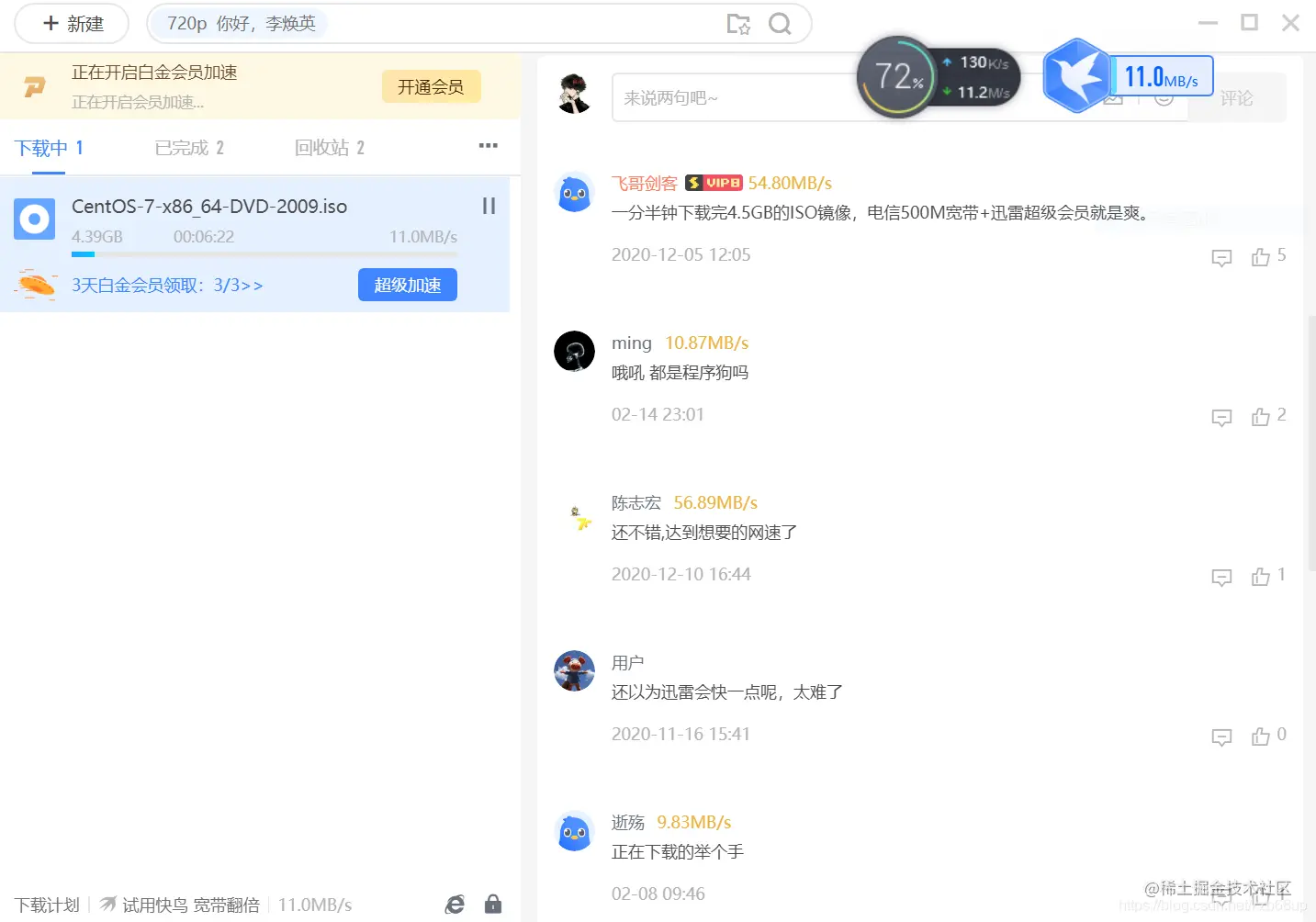The height and width of the screenshot is (922, 1316).
Task: Like ming's comment
Action: [x=1261, y=417]
